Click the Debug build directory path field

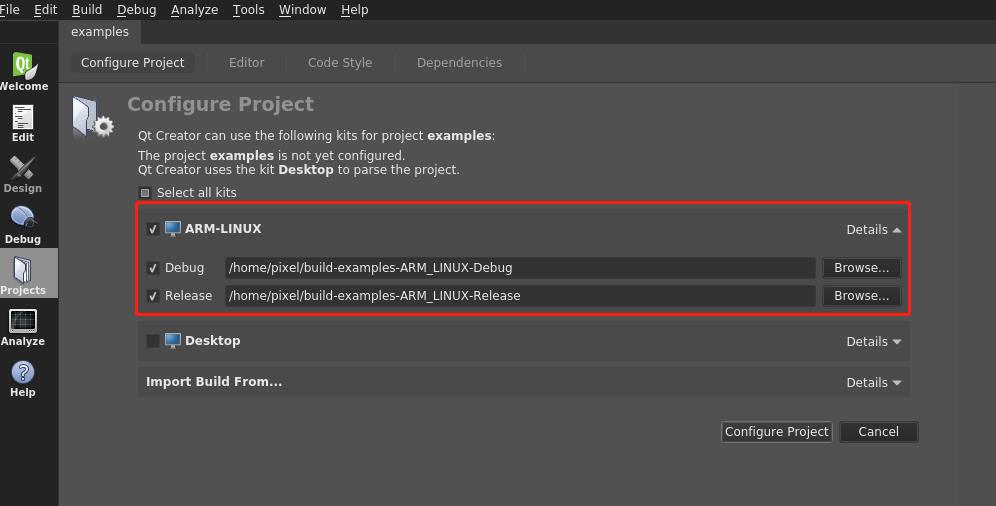pos(520,268)
